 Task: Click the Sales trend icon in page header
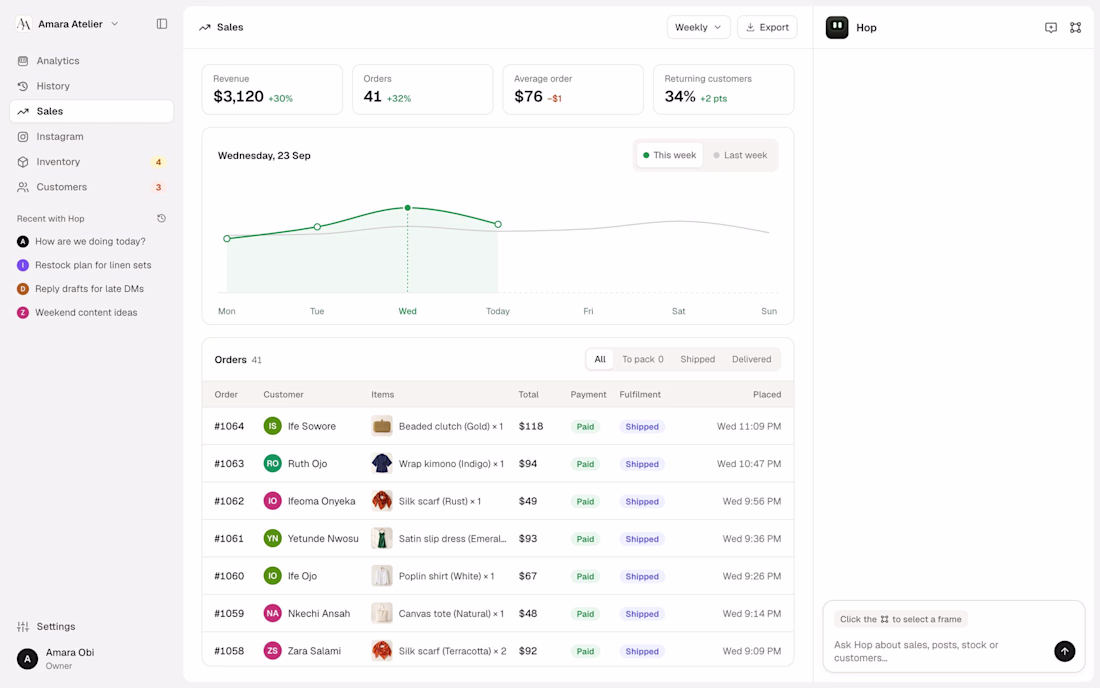coord(205,27)
